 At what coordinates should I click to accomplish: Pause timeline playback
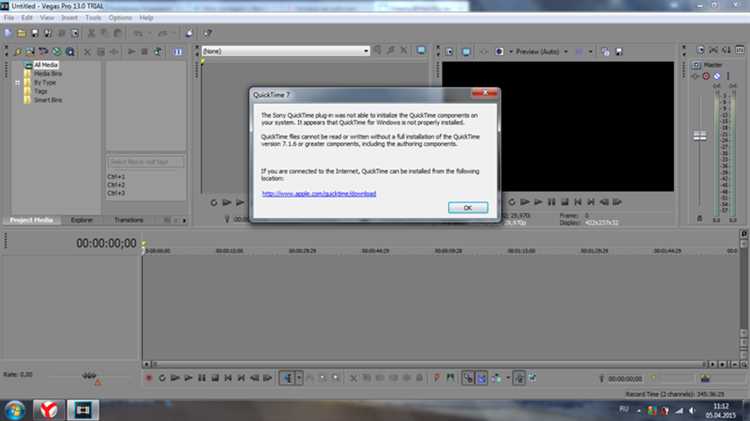202,378
